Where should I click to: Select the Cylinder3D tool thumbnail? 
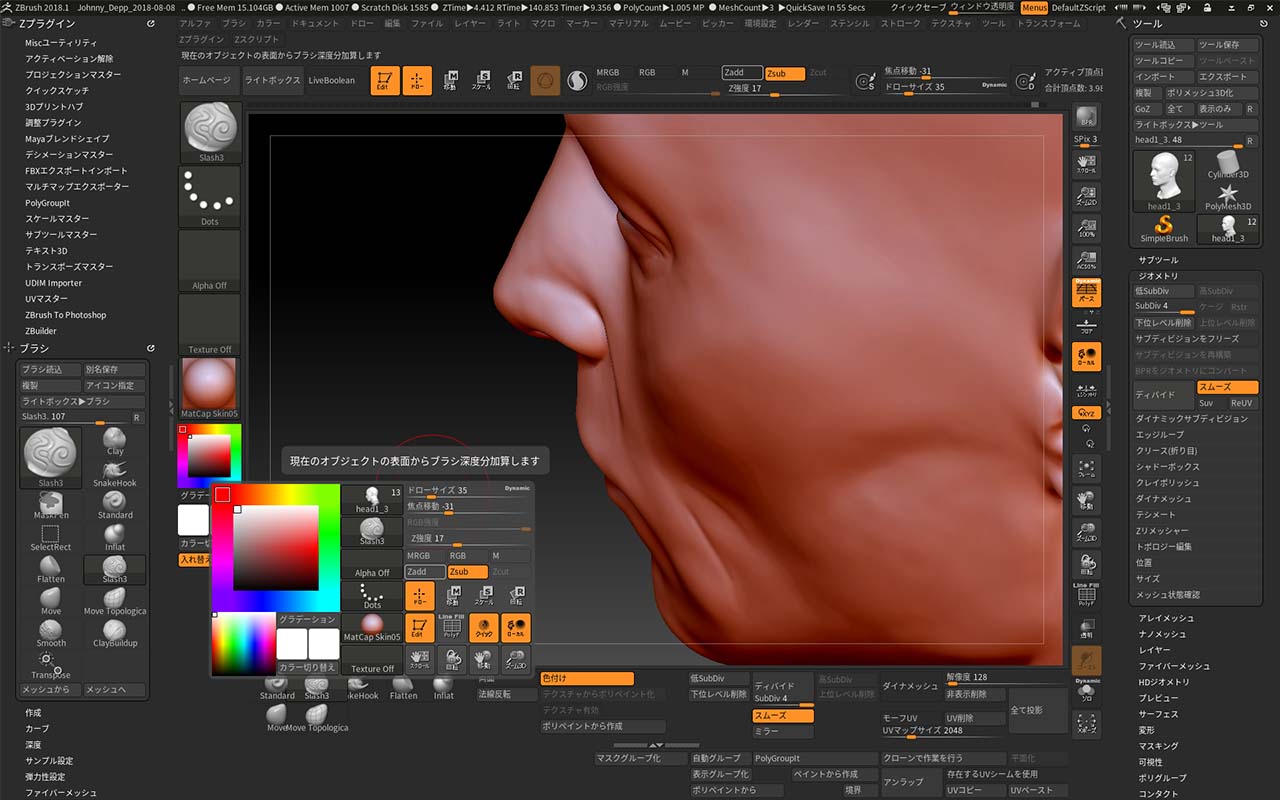[x=1228, y=165]
